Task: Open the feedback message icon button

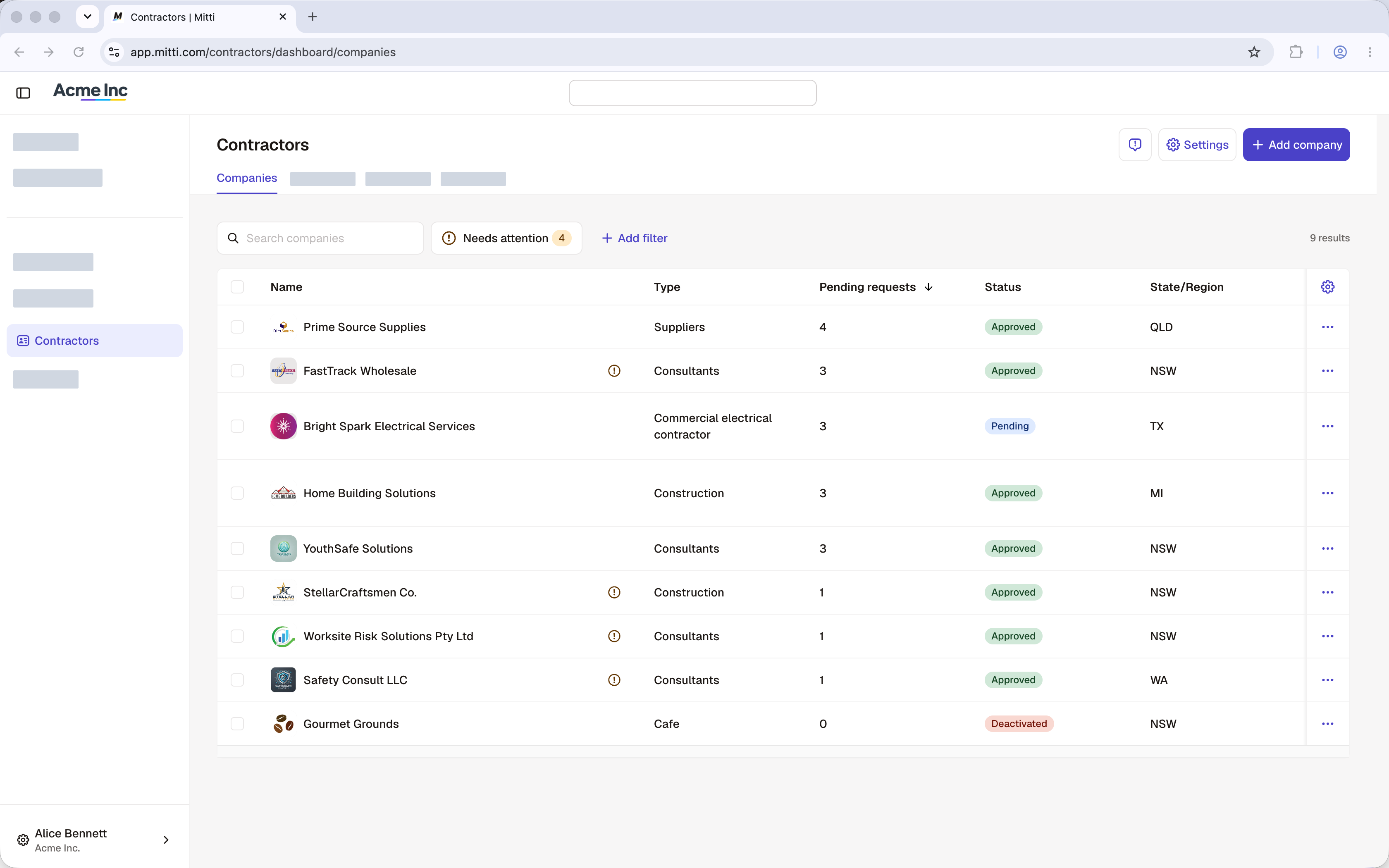Action: pyautogui.click(x=1135, y=145)
